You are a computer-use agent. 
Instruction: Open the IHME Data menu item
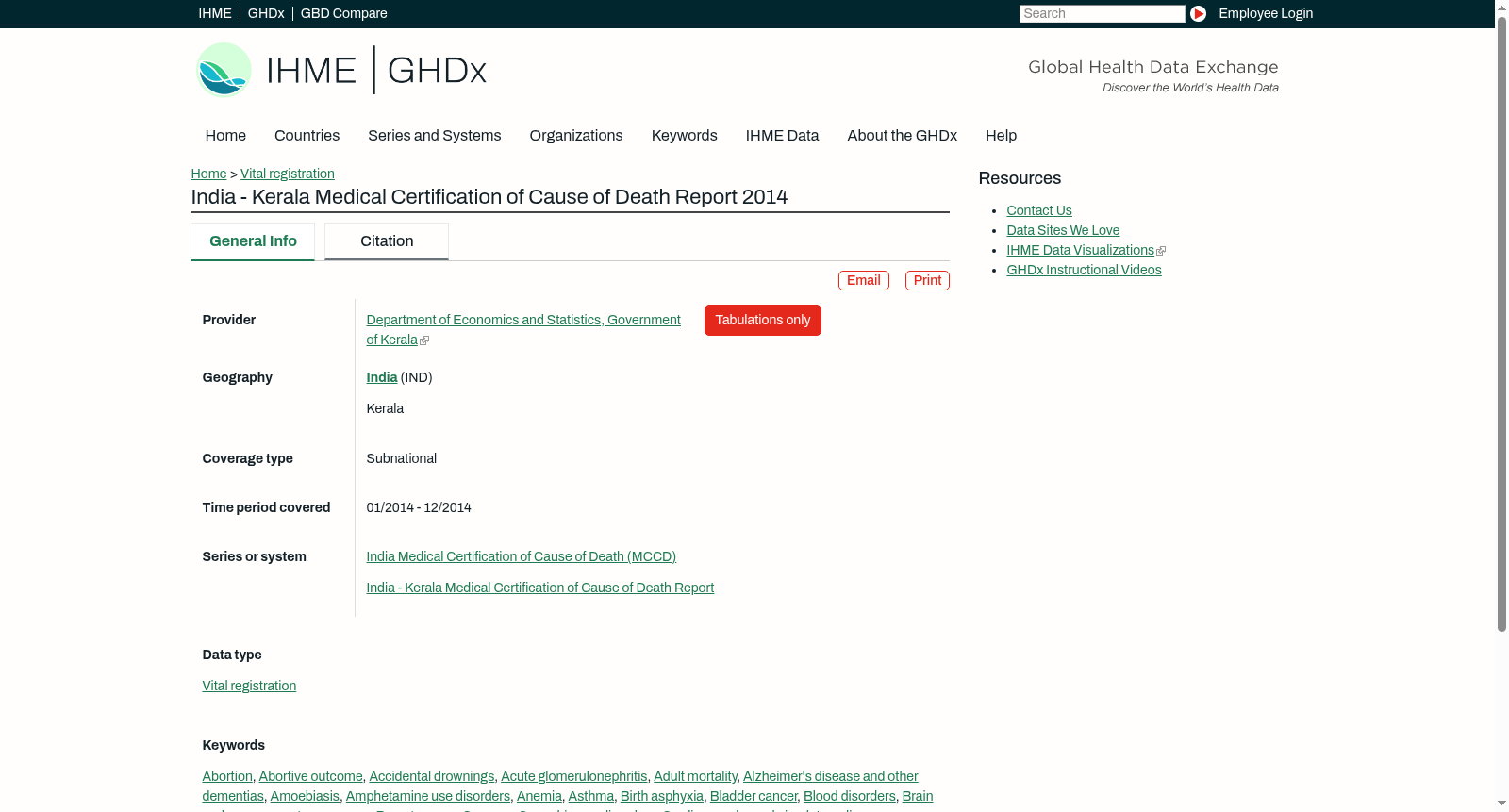pyautogui.click(x=782, y=136)
